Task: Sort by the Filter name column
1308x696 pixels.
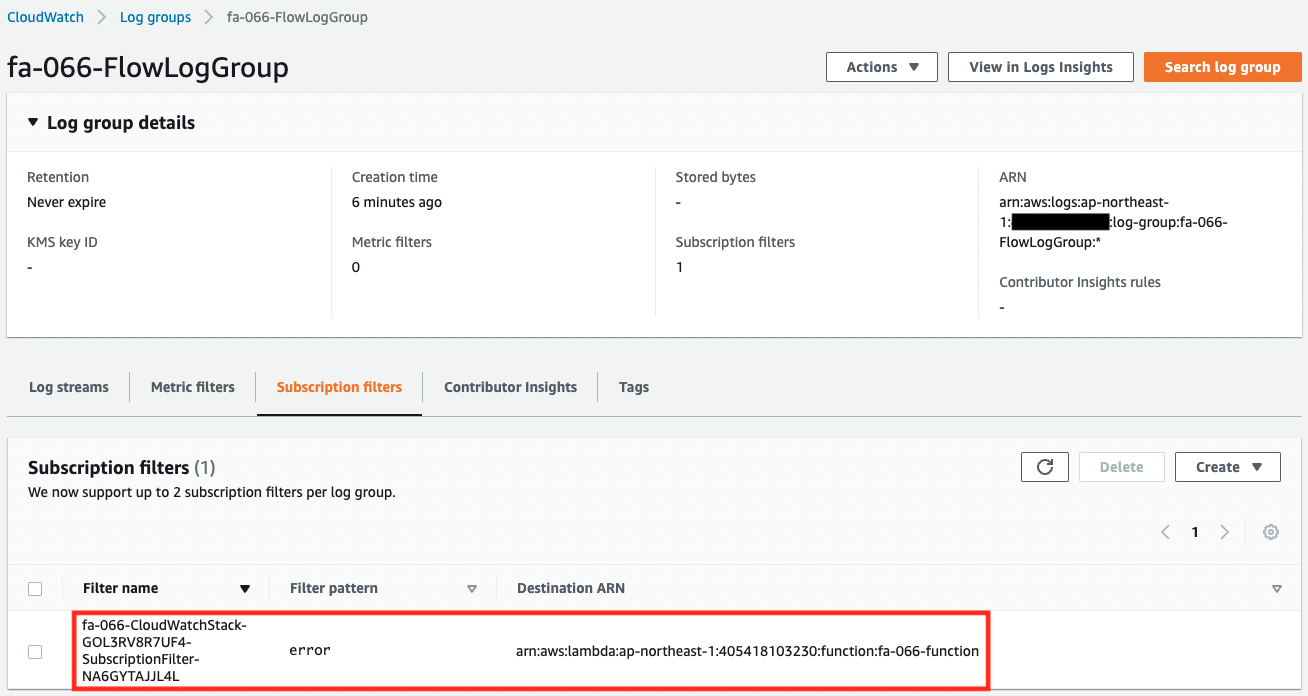Action: 246,588
